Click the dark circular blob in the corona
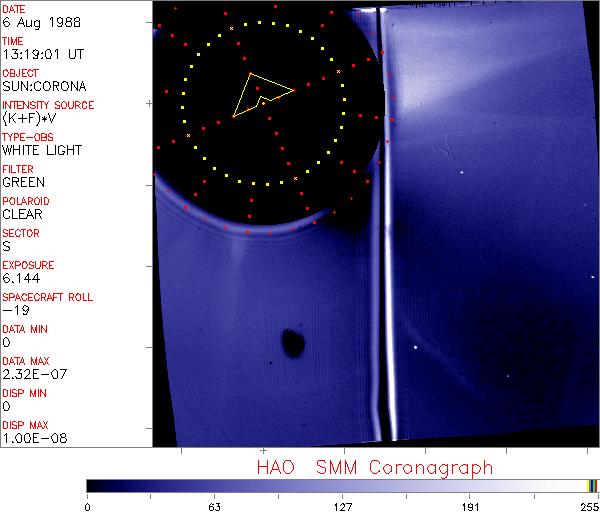Screen dimensions: 600x512 (293, 342)
